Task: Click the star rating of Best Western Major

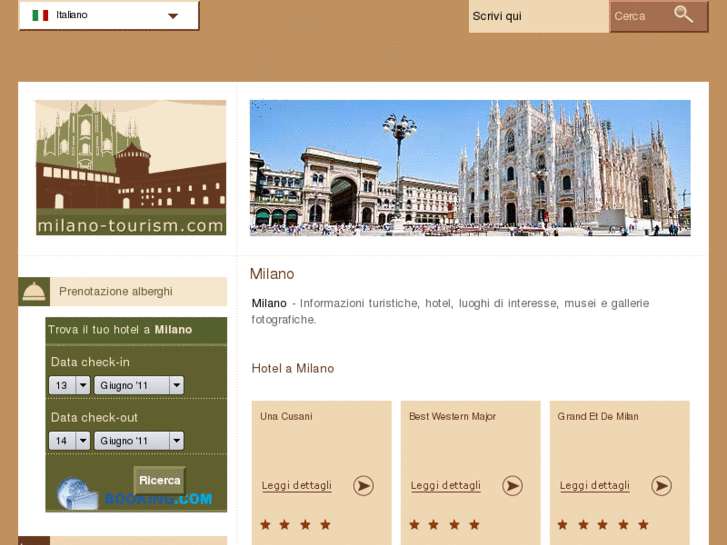Action: point(444,525)
